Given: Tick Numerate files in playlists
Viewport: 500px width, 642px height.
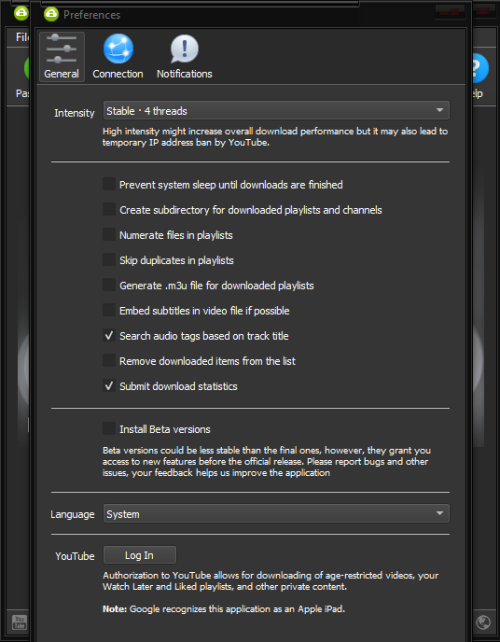Looking at the screenshot, I should [109, 235].
